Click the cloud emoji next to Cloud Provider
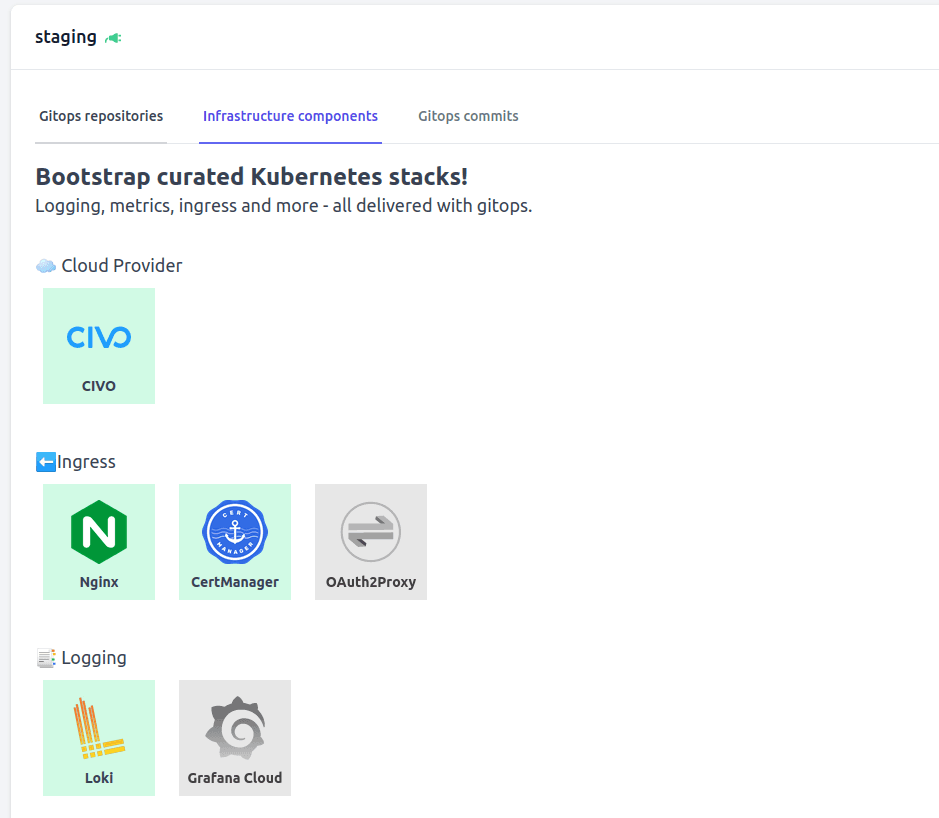This screenshot has width=939, height=818. (x=46, y=266)
